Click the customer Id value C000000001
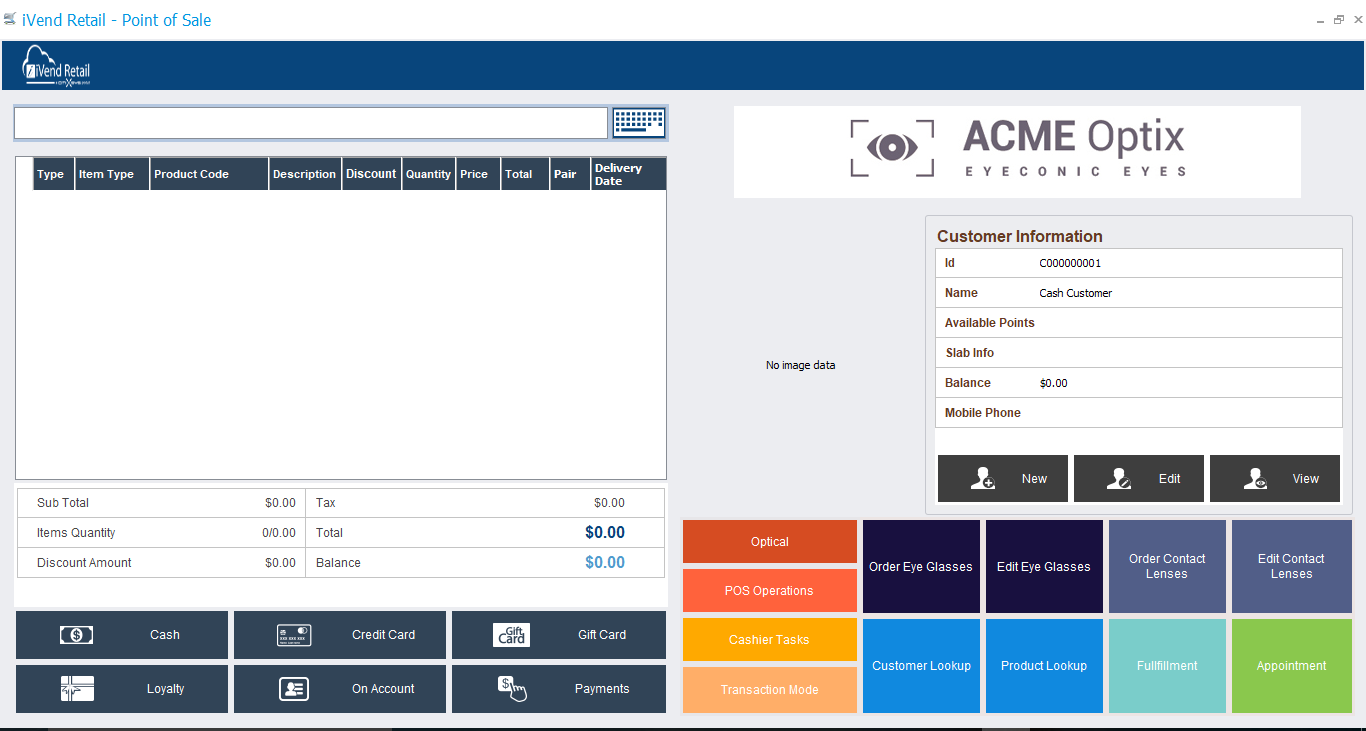The width and height of the screenshot is (1366, 731). click(x=1070, y=263)
